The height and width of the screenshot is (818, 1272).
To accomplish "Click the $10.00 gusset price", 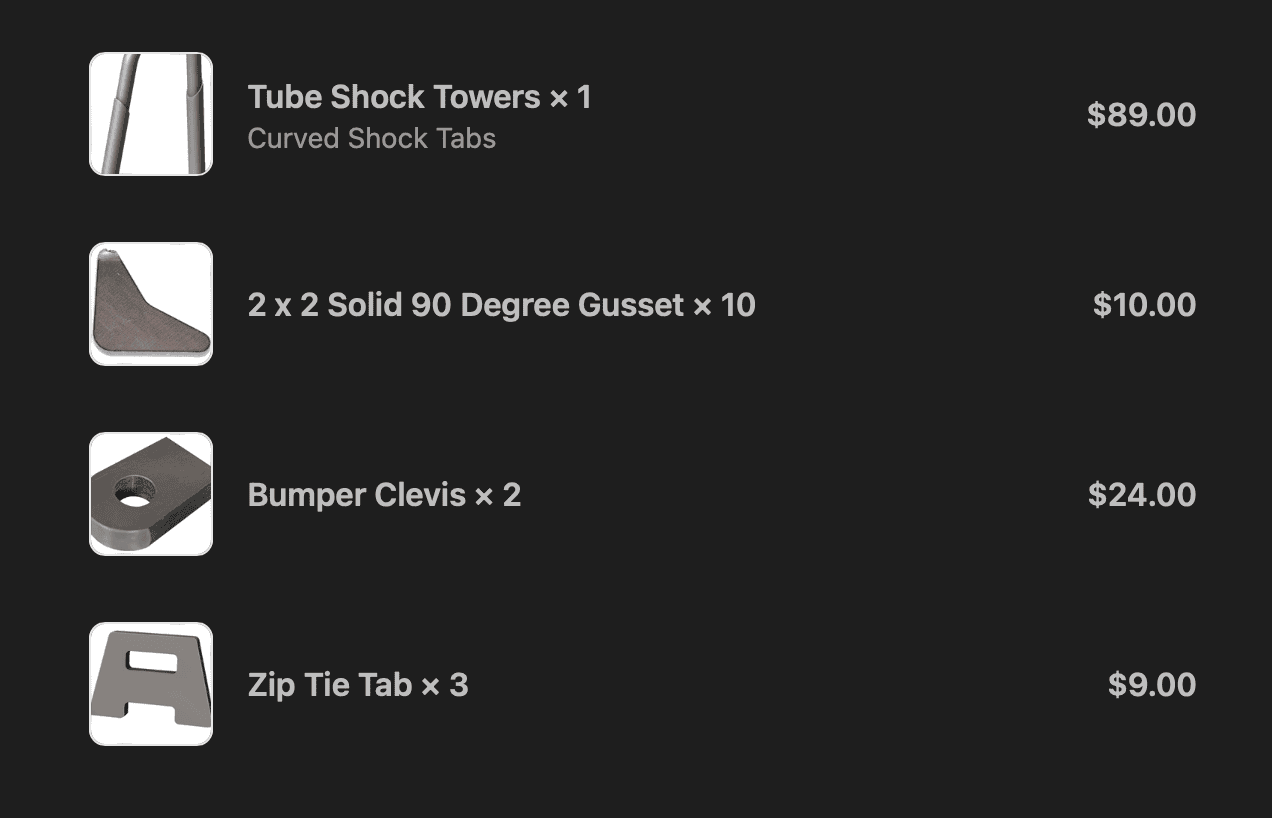I will click(1145, 305).
